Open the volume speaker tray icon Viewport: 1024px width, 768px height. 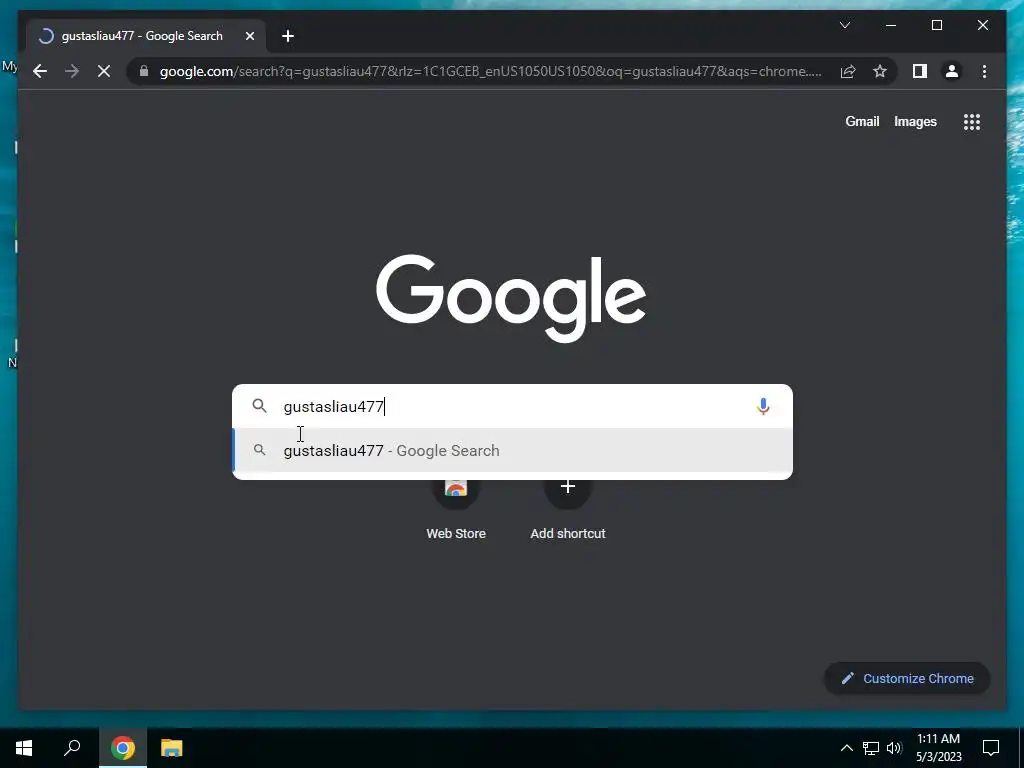(894, 748)
